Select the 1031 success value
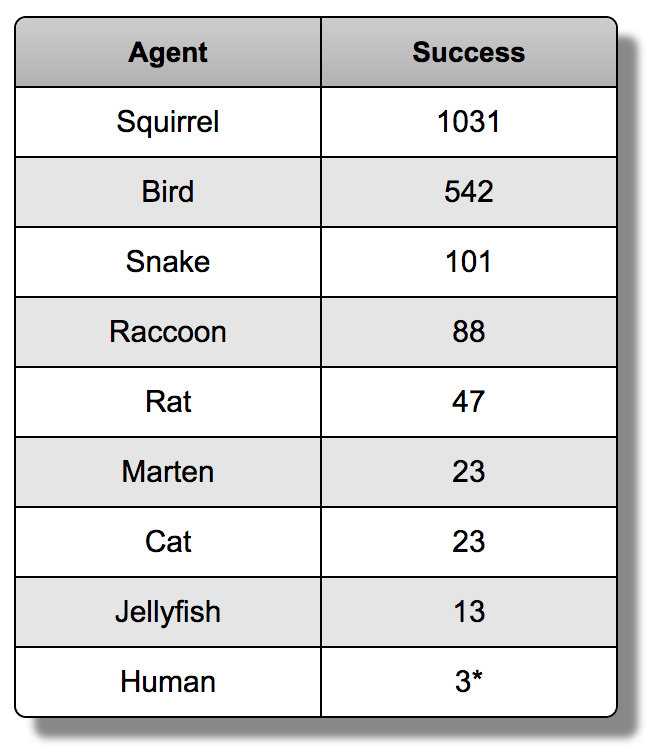650x756 pixels. click(x=469, y=122)
